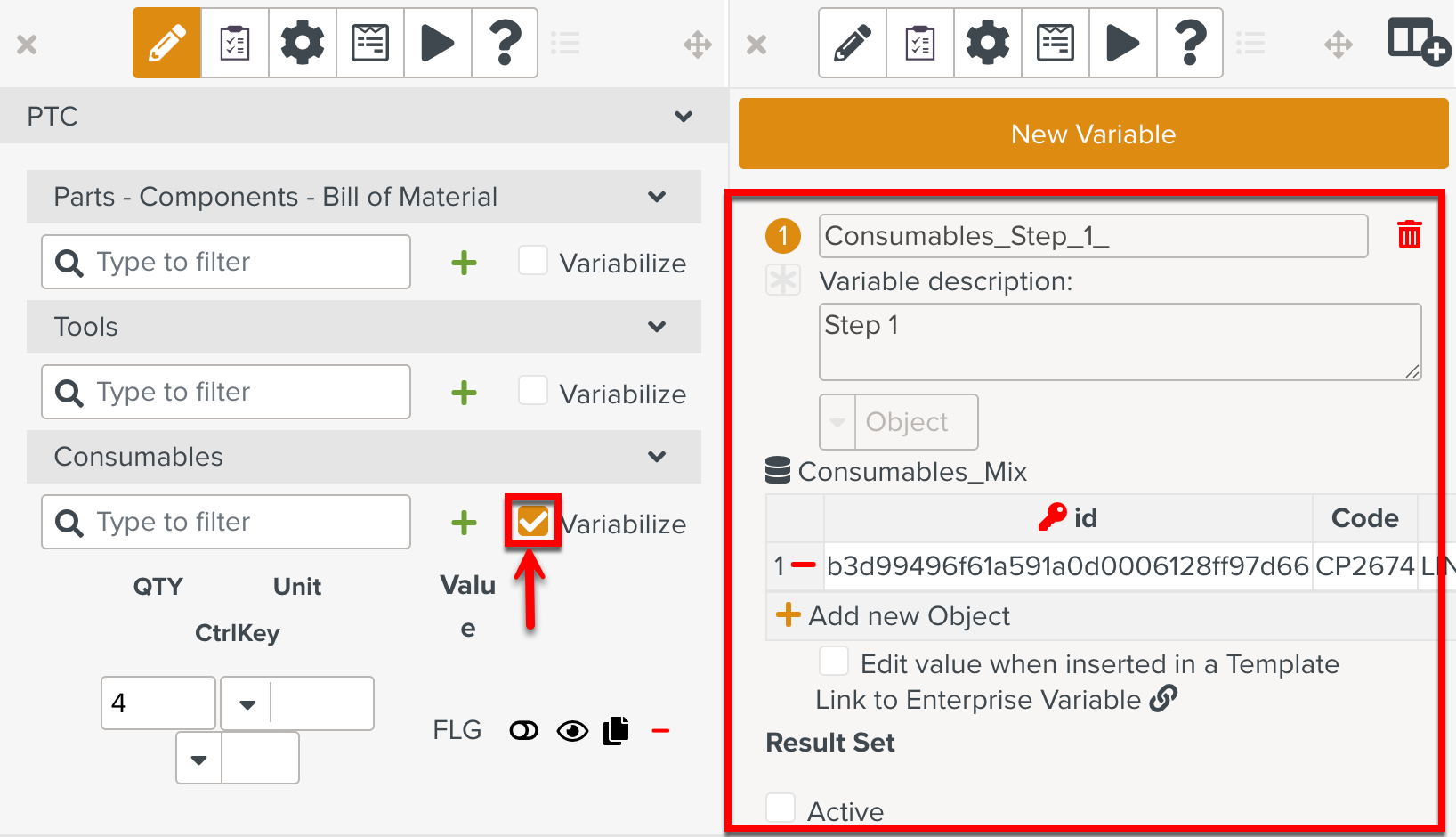Screen dimensions: 1456x837
Task: Click Add new Object
Action: 894,615
